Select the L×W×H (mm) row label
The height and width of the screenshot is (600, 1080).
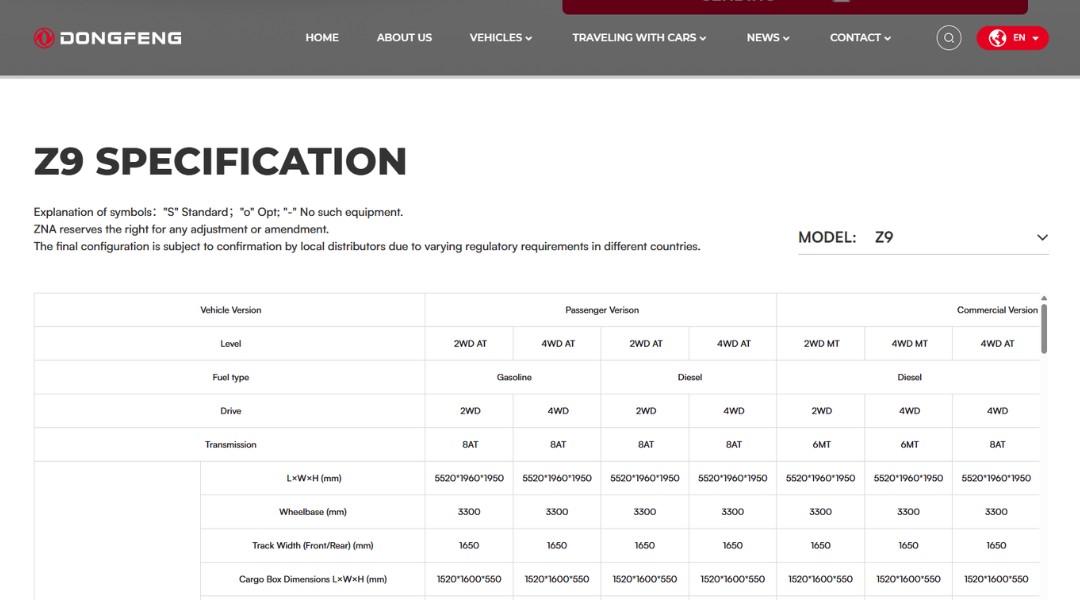tap(314, 478)
